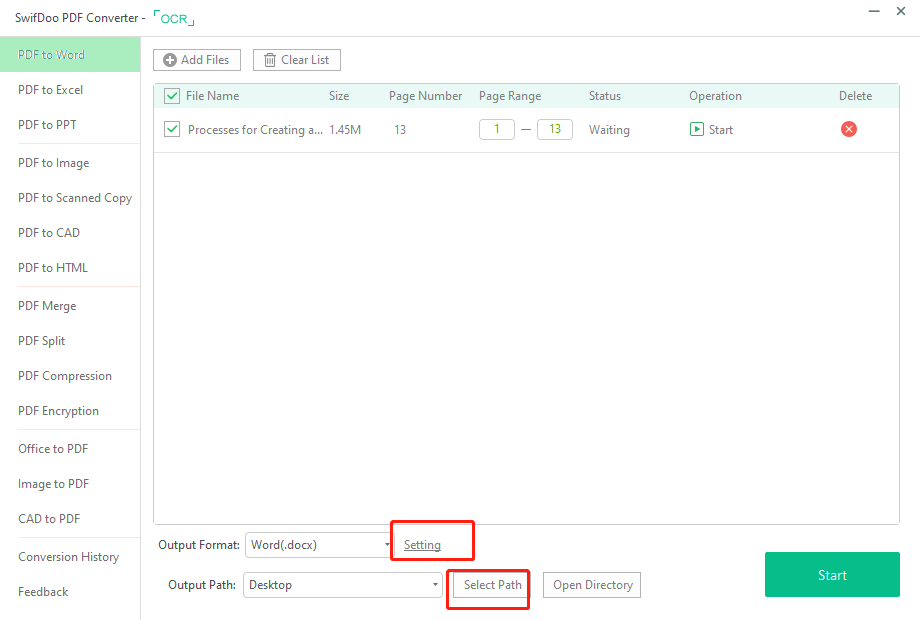Image resolution: width=920 pixels, height=620 pixels.
Task: View Conversion History
Action: [x=68, y=557]
